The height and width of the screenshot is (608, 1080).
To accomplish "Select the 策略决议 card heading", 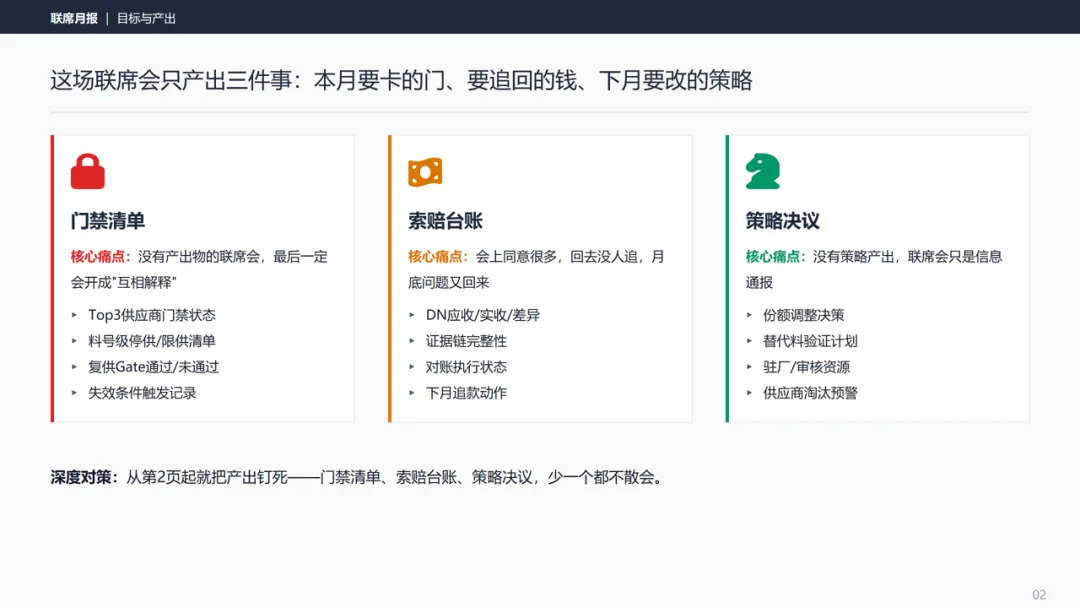I will click(x=782, y=221).
